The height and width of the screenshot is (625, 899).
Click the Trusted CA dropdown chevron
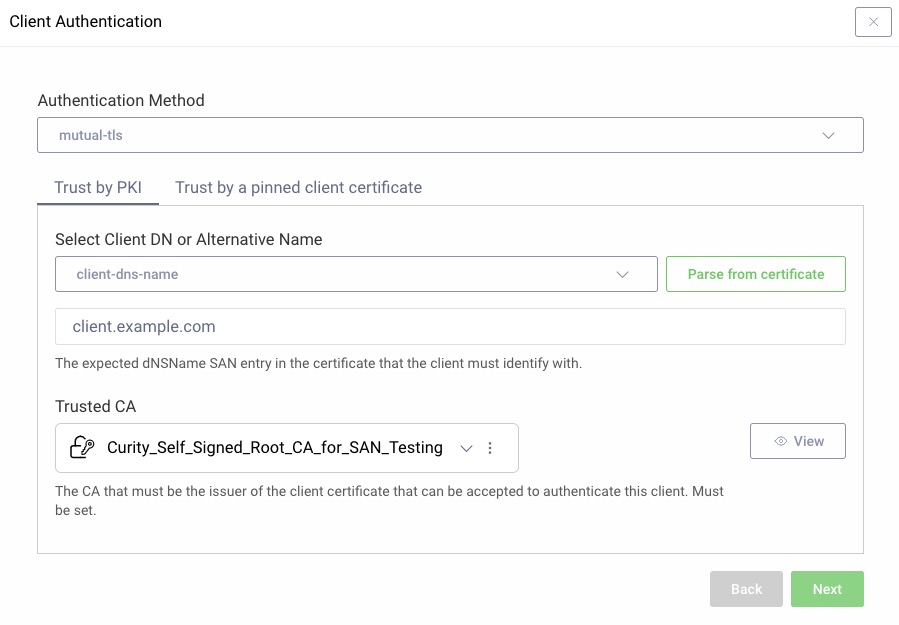coord(466,448)
